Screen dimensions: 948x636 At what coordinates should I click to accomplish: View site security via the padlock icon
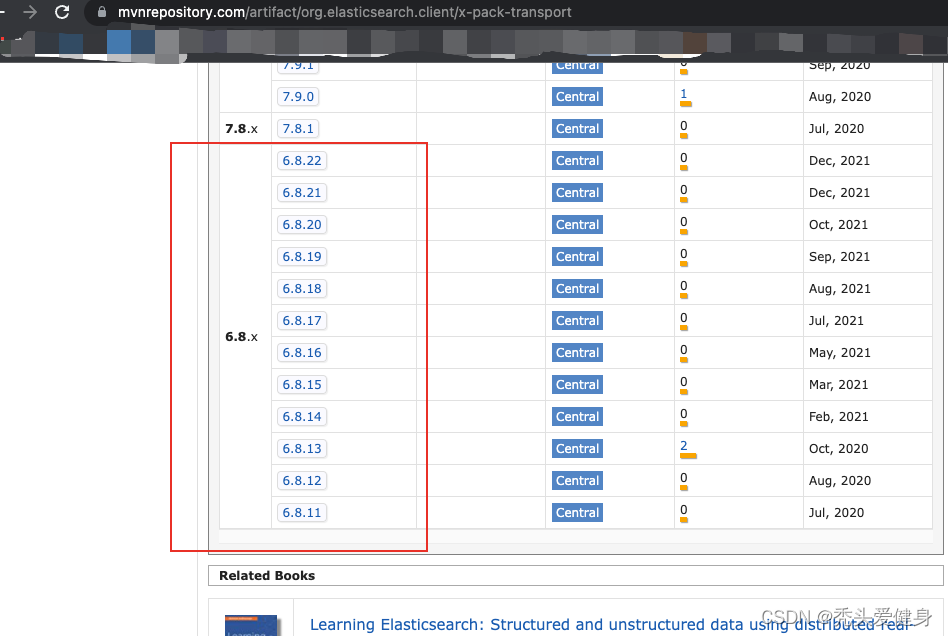pos(100,13)
